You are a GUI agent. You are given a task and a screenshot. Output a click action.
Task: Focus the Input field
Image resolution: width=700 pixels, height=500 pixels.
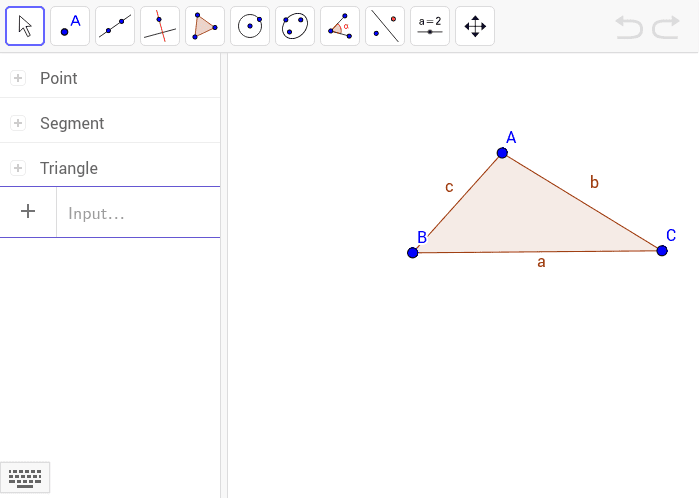[x=138, y=213]
